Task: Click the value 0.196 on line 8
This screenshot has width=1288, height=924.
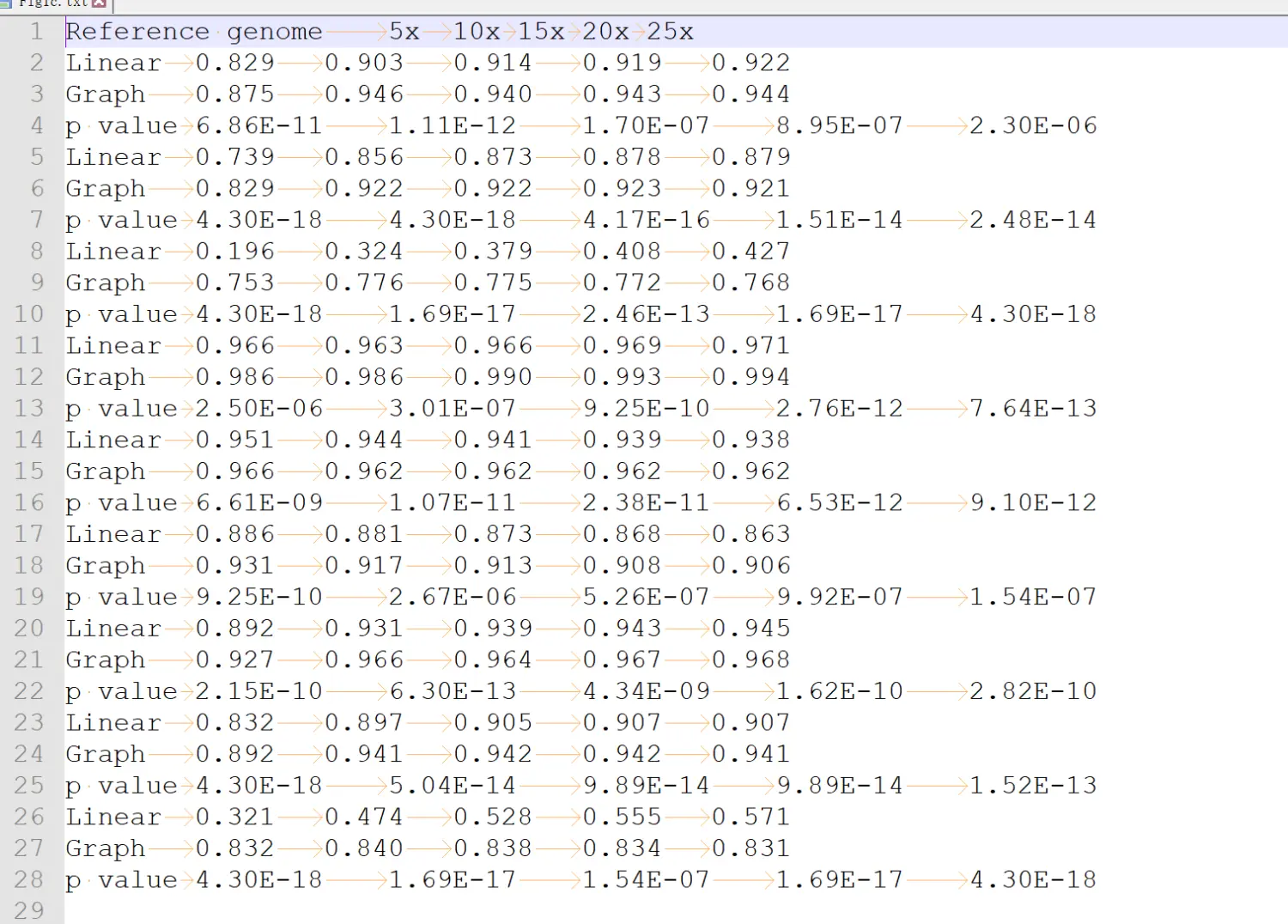Action: [235, 252]
